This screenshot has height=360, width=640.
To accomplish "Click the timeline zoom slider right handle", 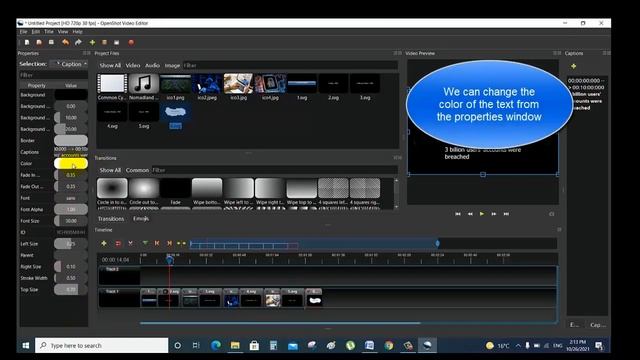I will (438, 244).
